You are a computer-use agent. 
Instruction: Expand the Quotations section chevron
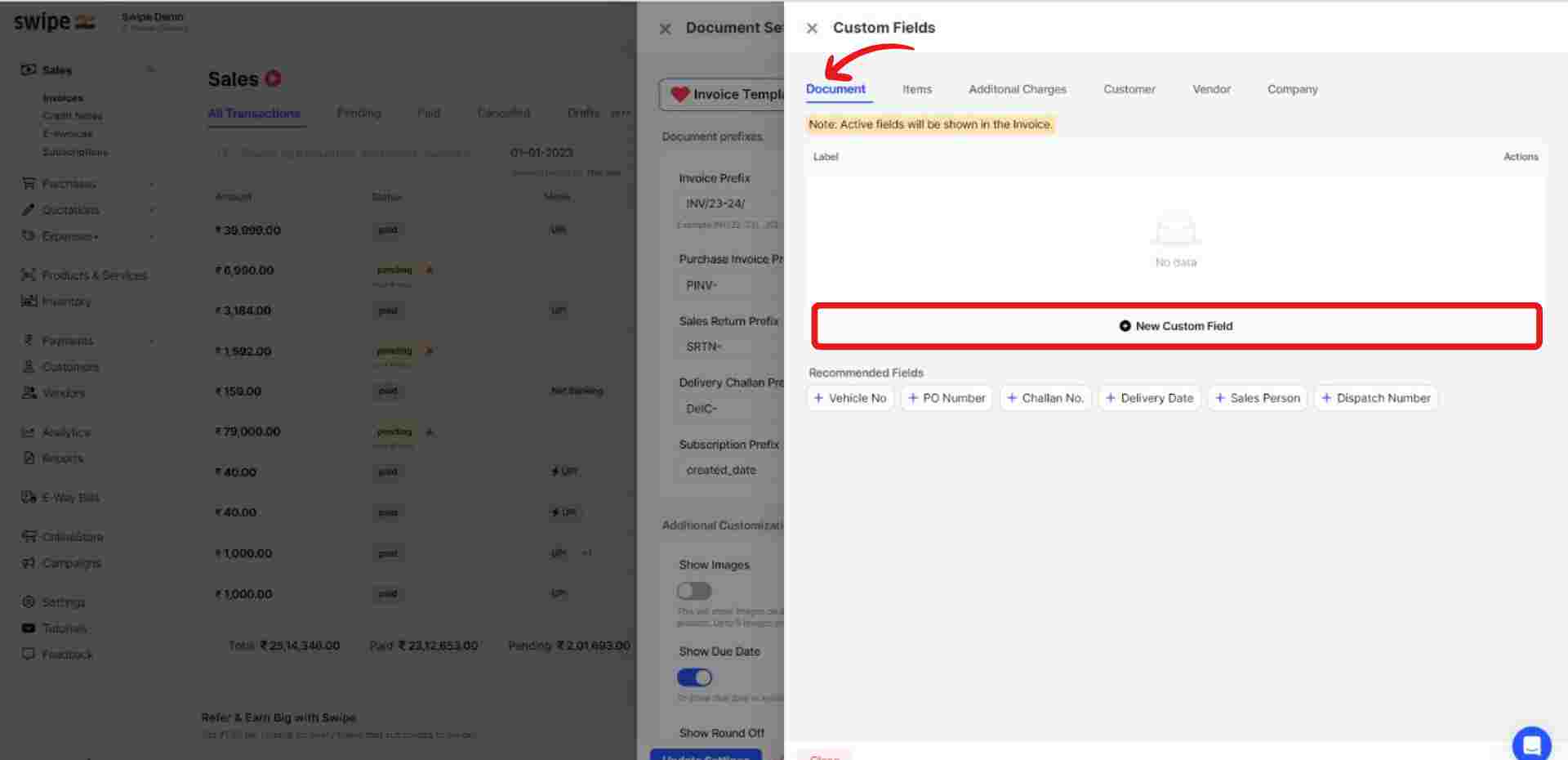coord(151,210)
